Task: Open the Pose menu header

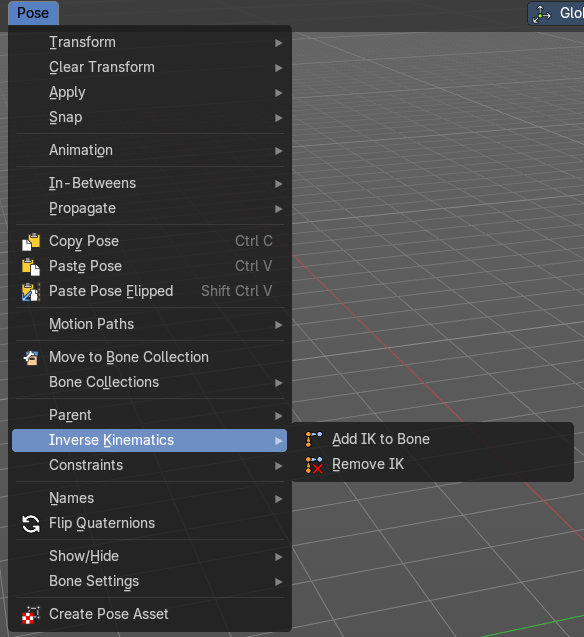Action: [33, 13]
